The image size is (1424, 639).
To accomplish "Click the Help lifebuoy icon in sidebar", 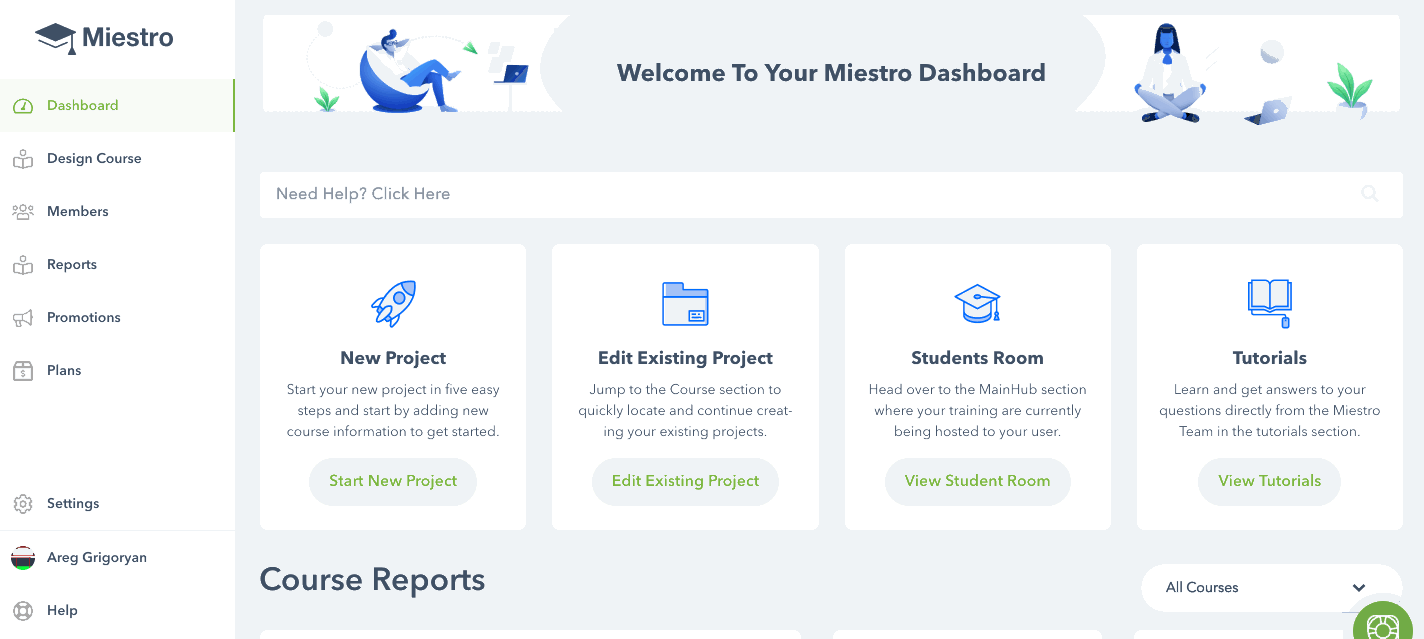I will (23, 611).
